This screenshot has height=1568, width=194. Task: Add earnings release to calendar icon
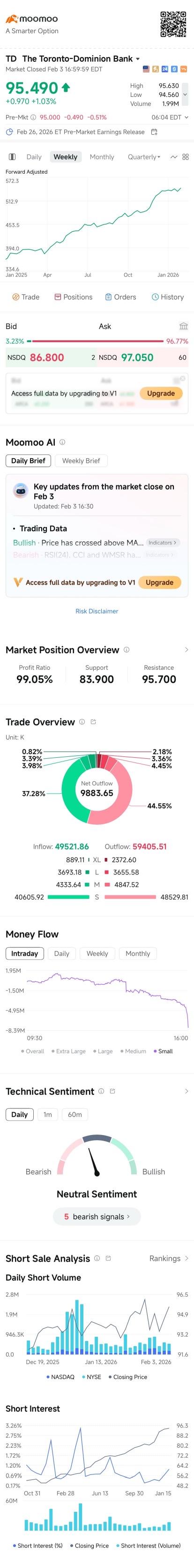154,132
